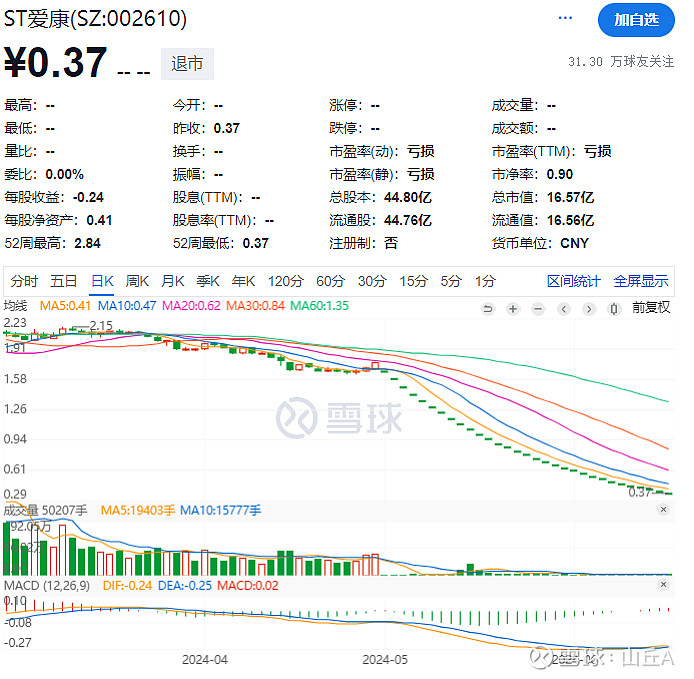This screenshot has height=679, width=694.
Task: Select the 年K tab
Action: coord(243,281)
